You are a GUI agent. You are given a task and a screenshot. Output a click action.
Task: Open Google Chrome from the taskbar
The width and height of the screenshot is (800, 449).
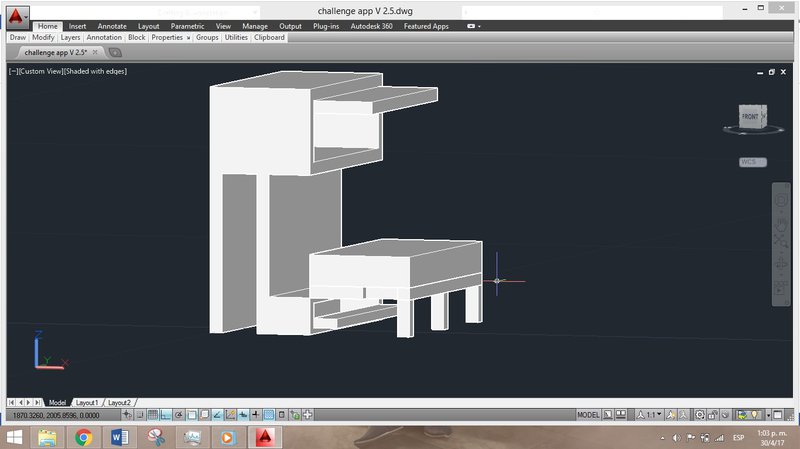pyautogui.click(x=83, y=437)
